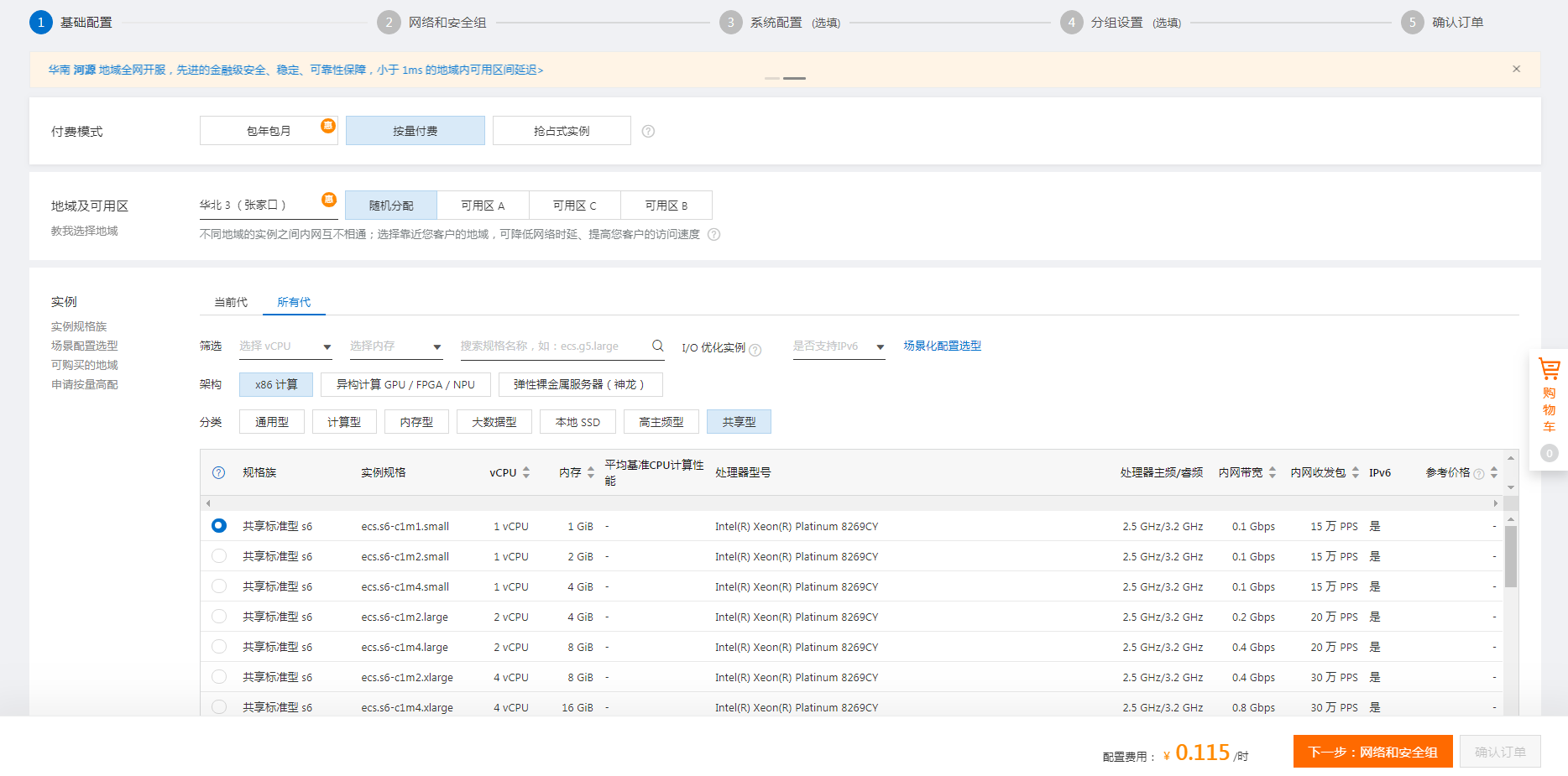Open the 是否支持IPv6 dropdown

click(839, 346)
